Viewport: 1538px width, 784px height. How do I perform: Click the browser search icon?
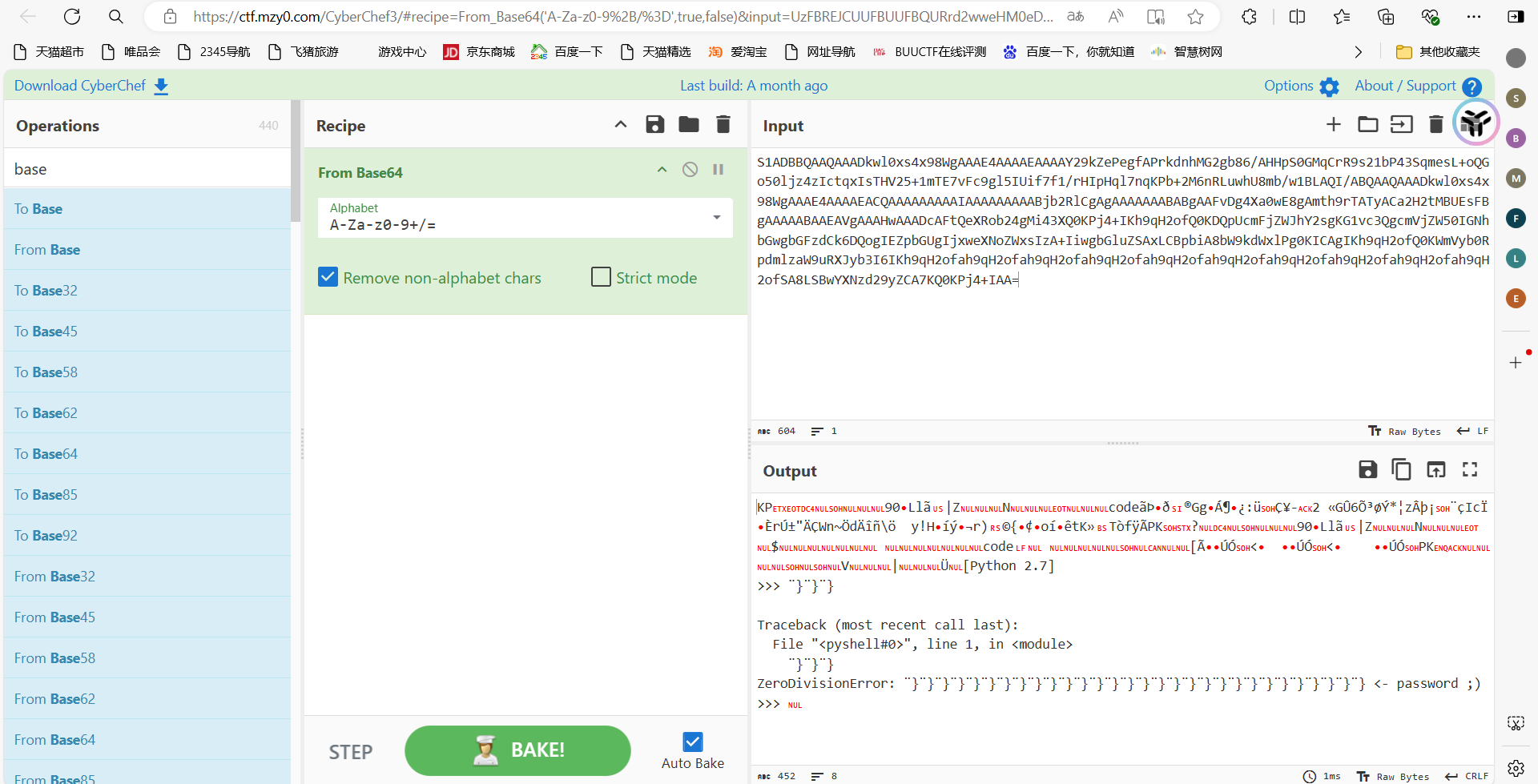(116, 16)
